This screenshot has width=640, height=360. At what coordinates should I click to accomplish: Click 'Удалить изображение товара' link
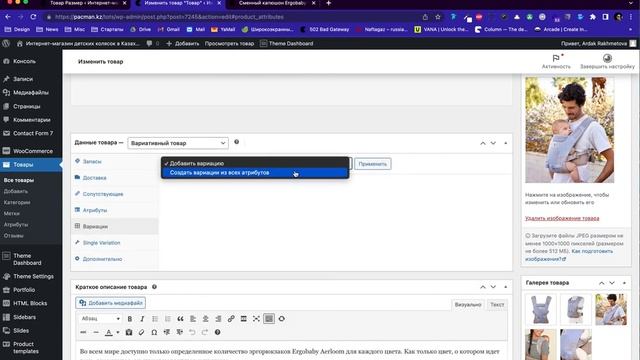pyautogui.click(x=562, y=218)
